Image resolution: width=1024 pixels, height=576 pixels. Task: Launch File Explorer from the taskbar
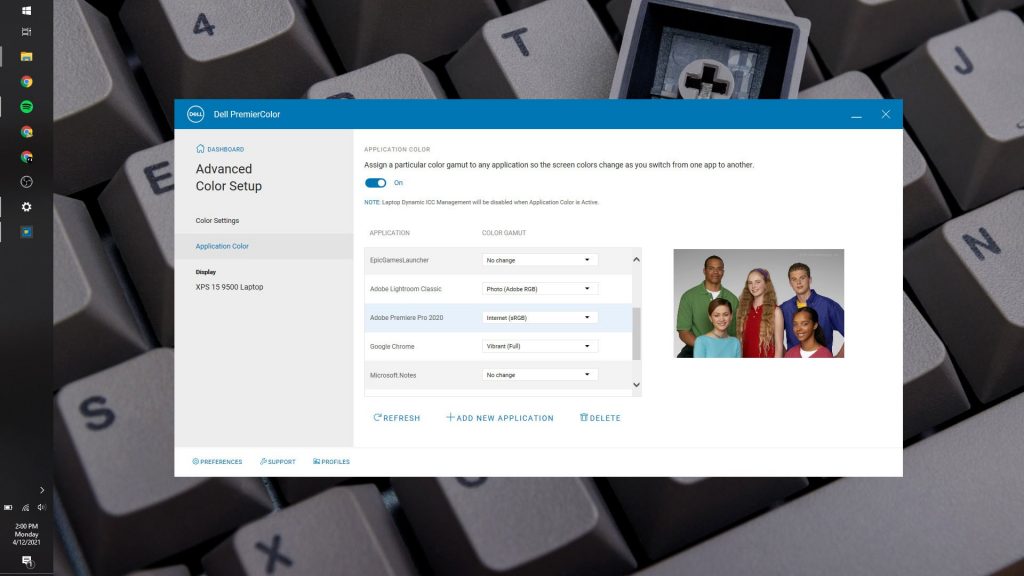[26, 57]
